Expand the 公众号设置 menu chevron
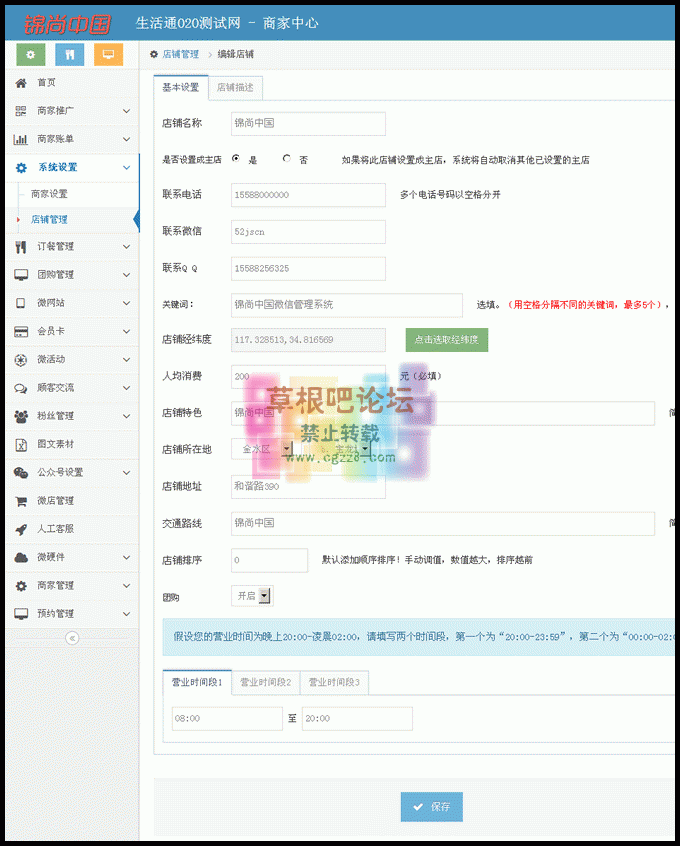The image size is (680, 846). click(126, 473)
